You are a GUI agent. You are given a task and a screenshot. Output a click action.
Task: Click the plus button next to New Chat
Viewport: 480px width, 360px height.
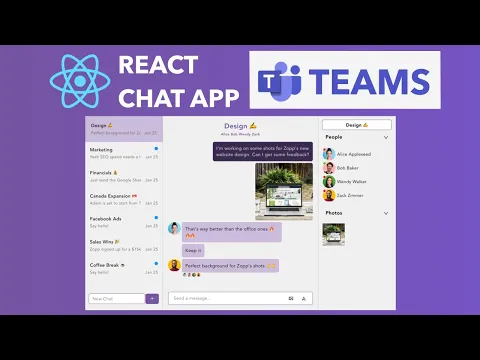coord(152,298)
